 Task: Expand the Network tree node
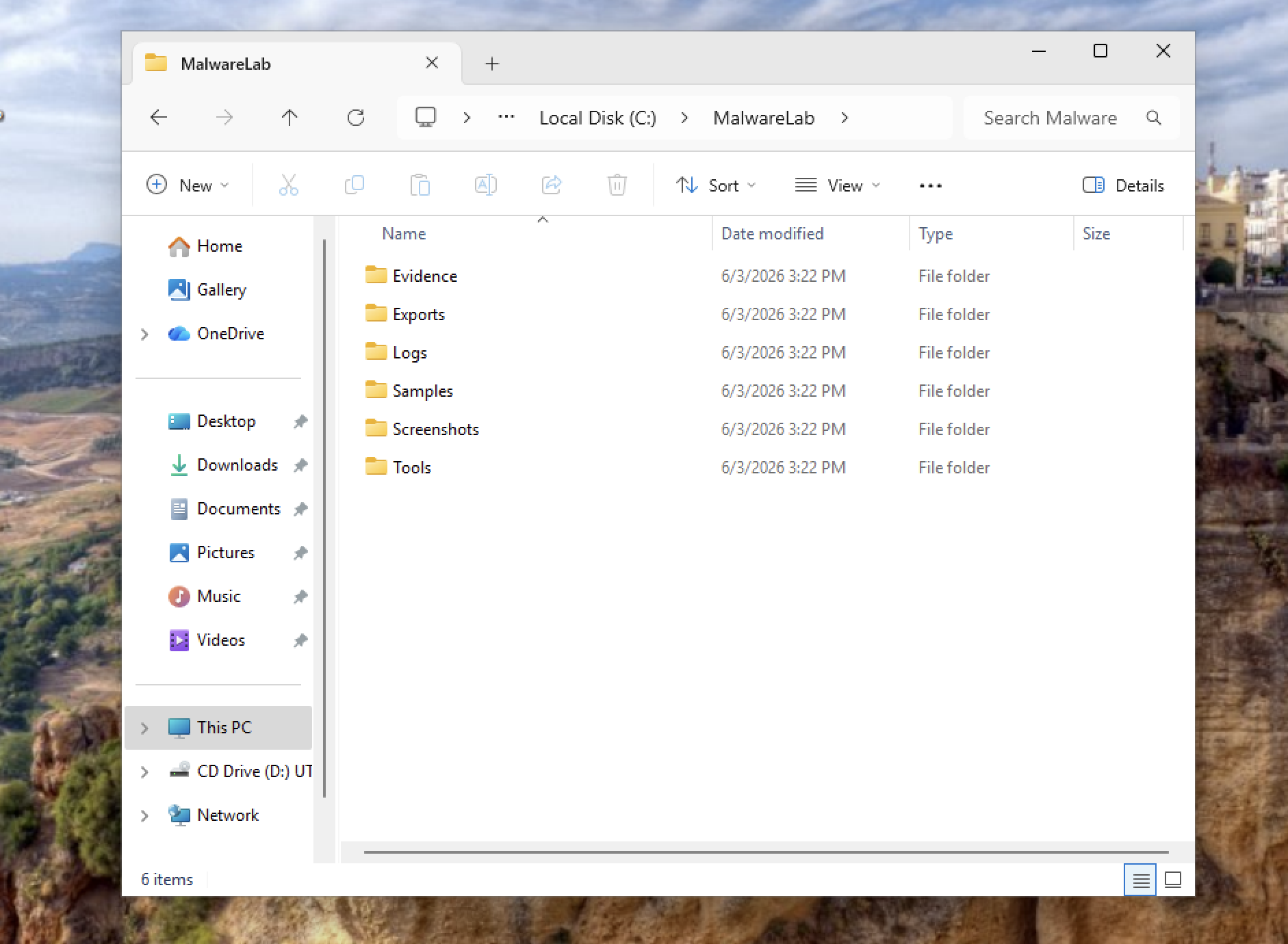(144, 815)
